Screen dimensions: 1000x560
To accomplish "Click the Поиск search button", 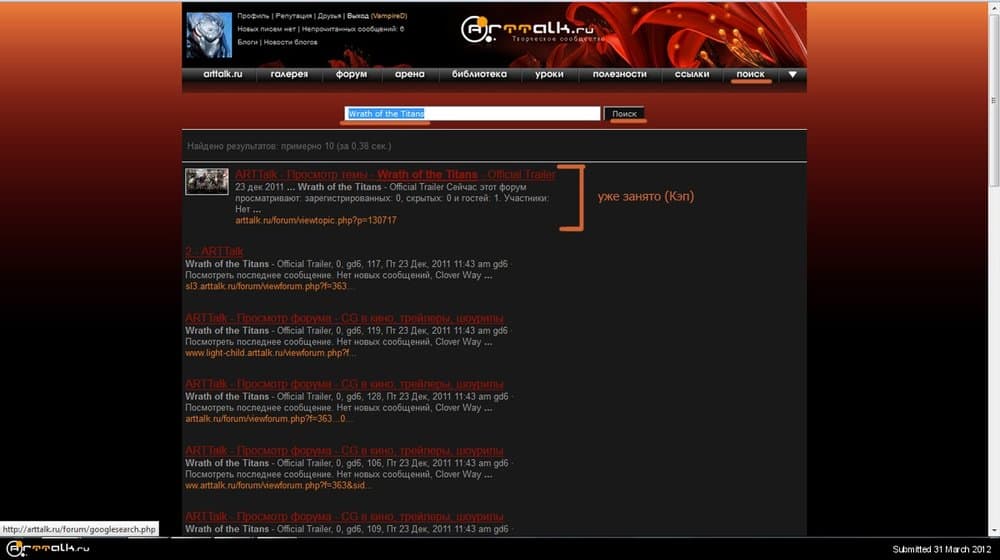I will point(624,114).
